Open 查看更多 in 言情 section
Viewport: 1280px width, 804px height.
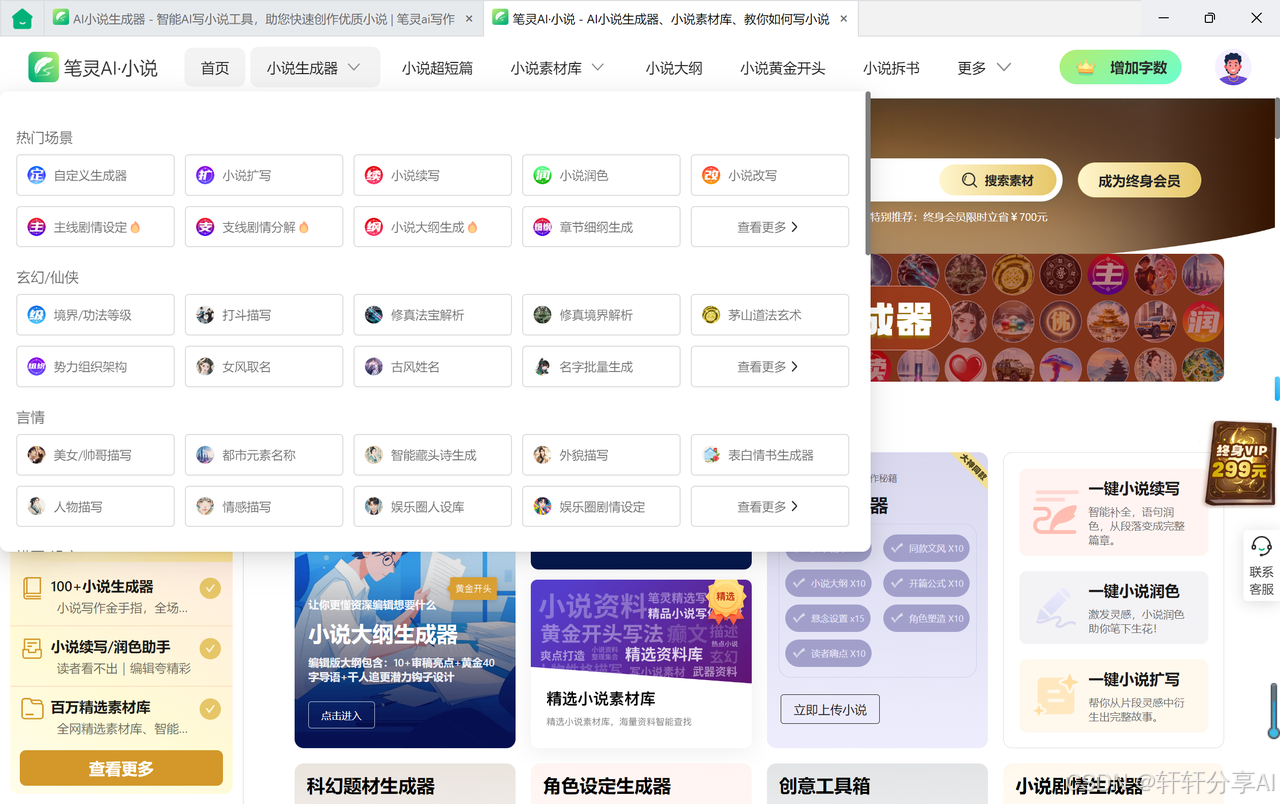click(x=769, y=507)
